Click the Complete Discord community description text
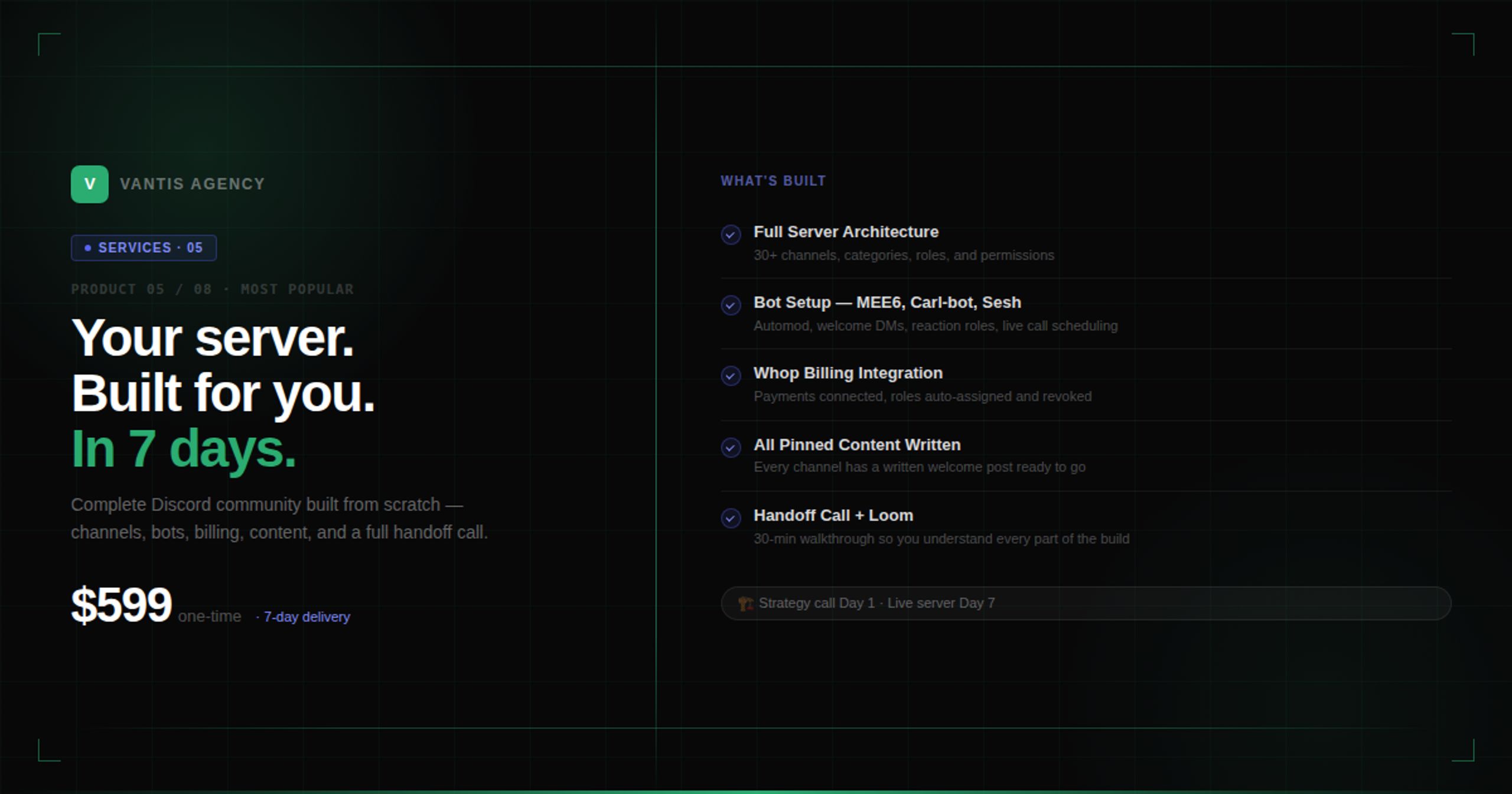 coord(279,519)
